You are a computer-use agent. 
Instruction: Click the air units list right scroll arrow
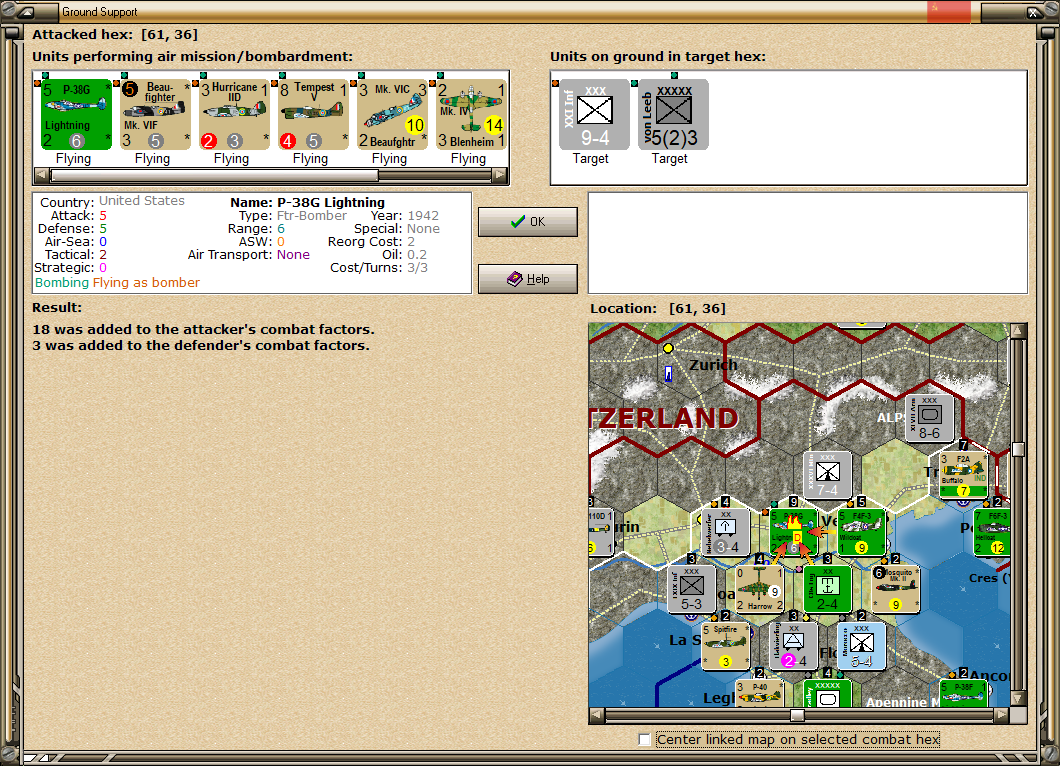pos(500,175)
